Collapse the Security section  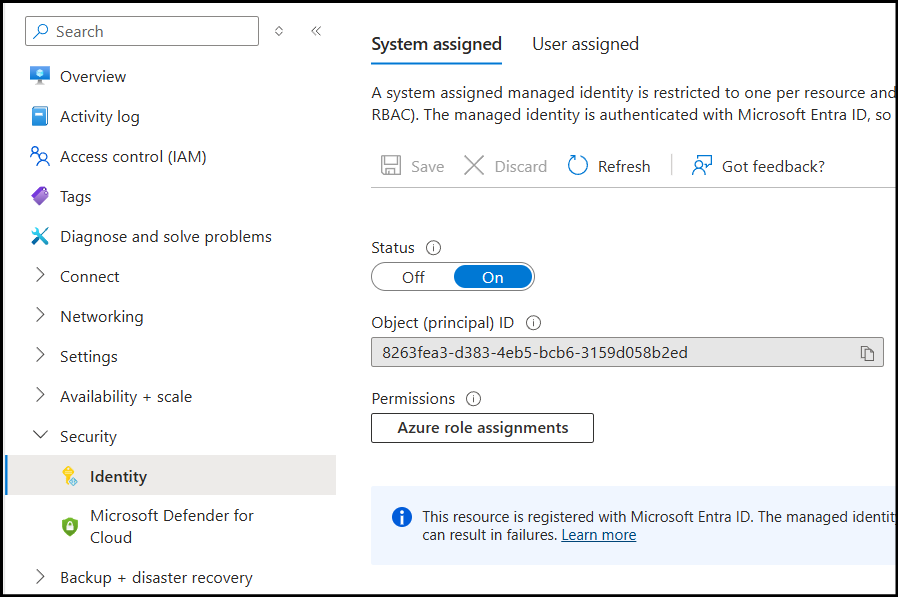point(40,436)
